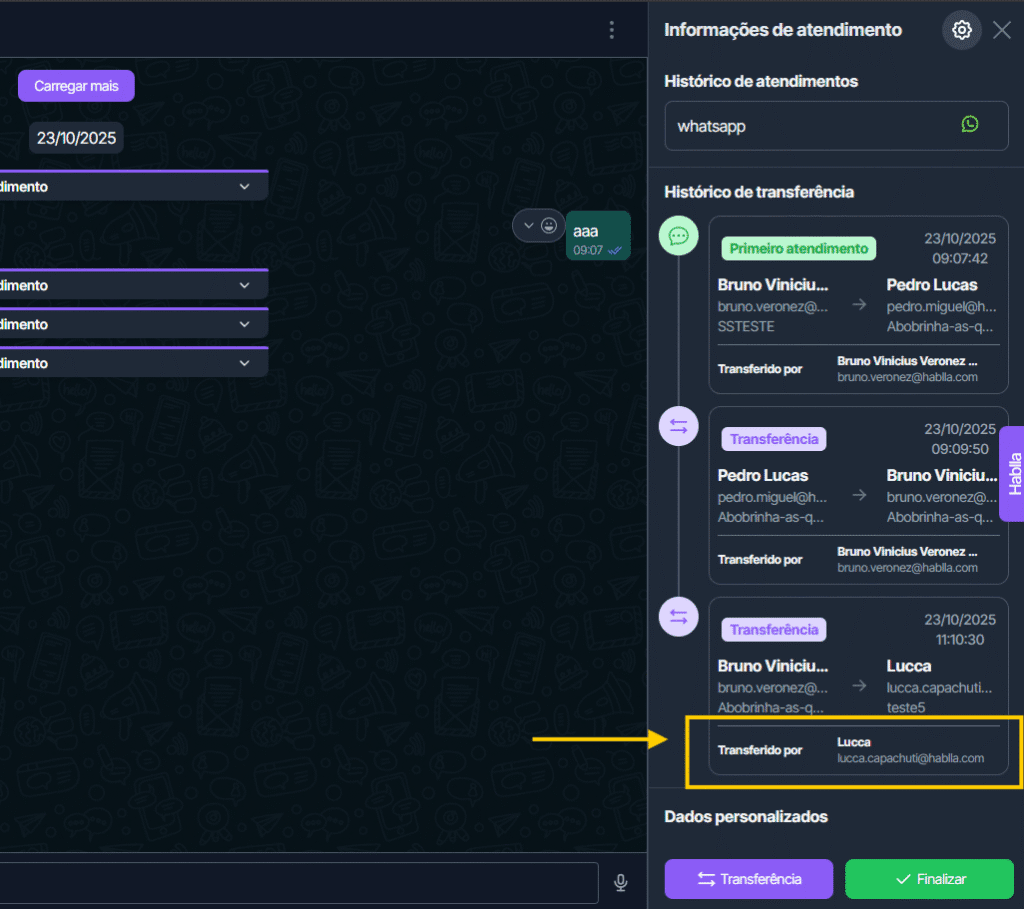Click transfer timeline icon beside 09:09:50 entry
This screenshot has width=1024, height=909.
pyautogui.click(x=678, y=427)
